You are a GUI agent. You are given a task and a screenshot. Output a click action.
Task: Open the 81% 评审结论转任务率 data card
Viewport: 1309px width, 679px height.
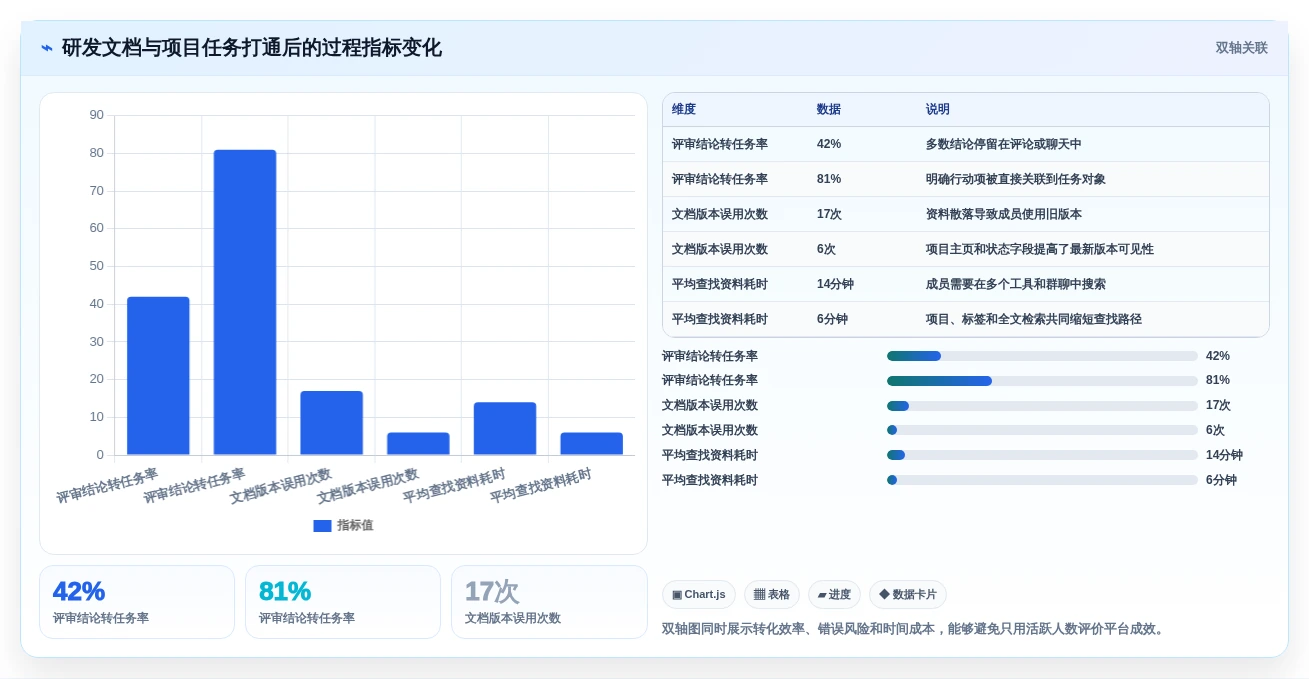point(343,602)
